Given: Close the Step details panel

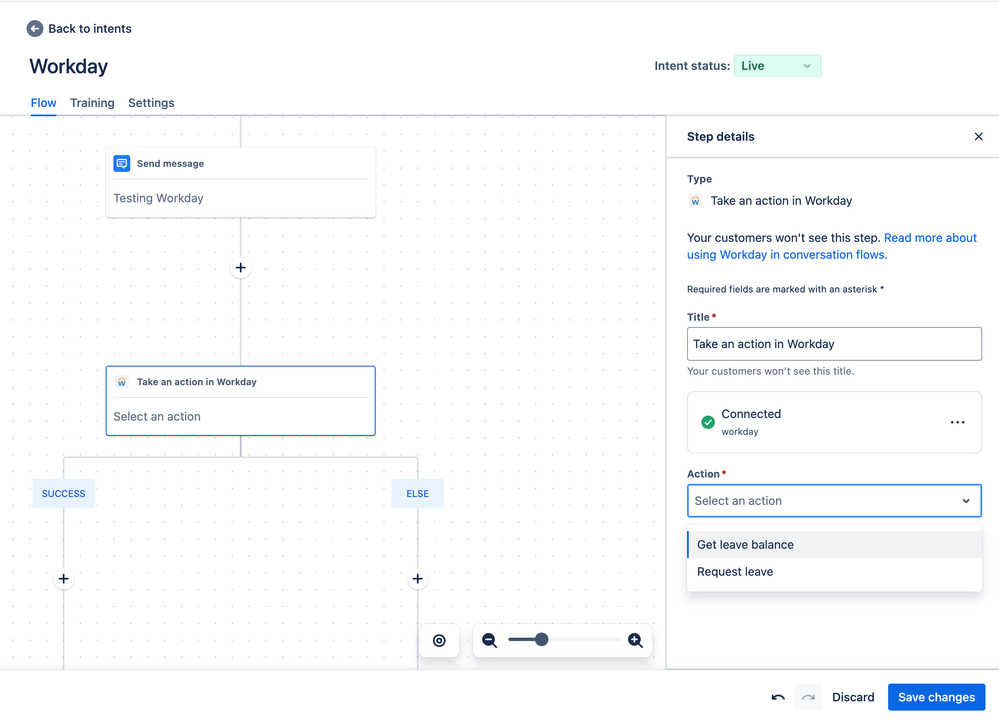Looking at the screenshot, I should point(979,136).
